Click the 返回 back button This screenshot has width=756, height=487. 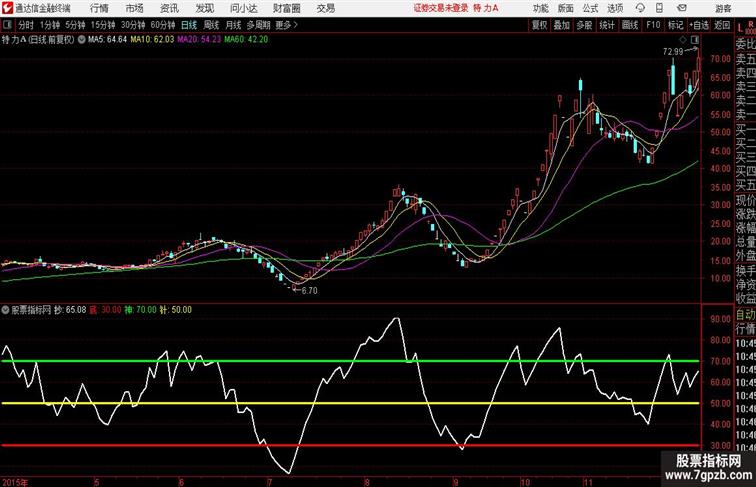[x=722, y=25]
